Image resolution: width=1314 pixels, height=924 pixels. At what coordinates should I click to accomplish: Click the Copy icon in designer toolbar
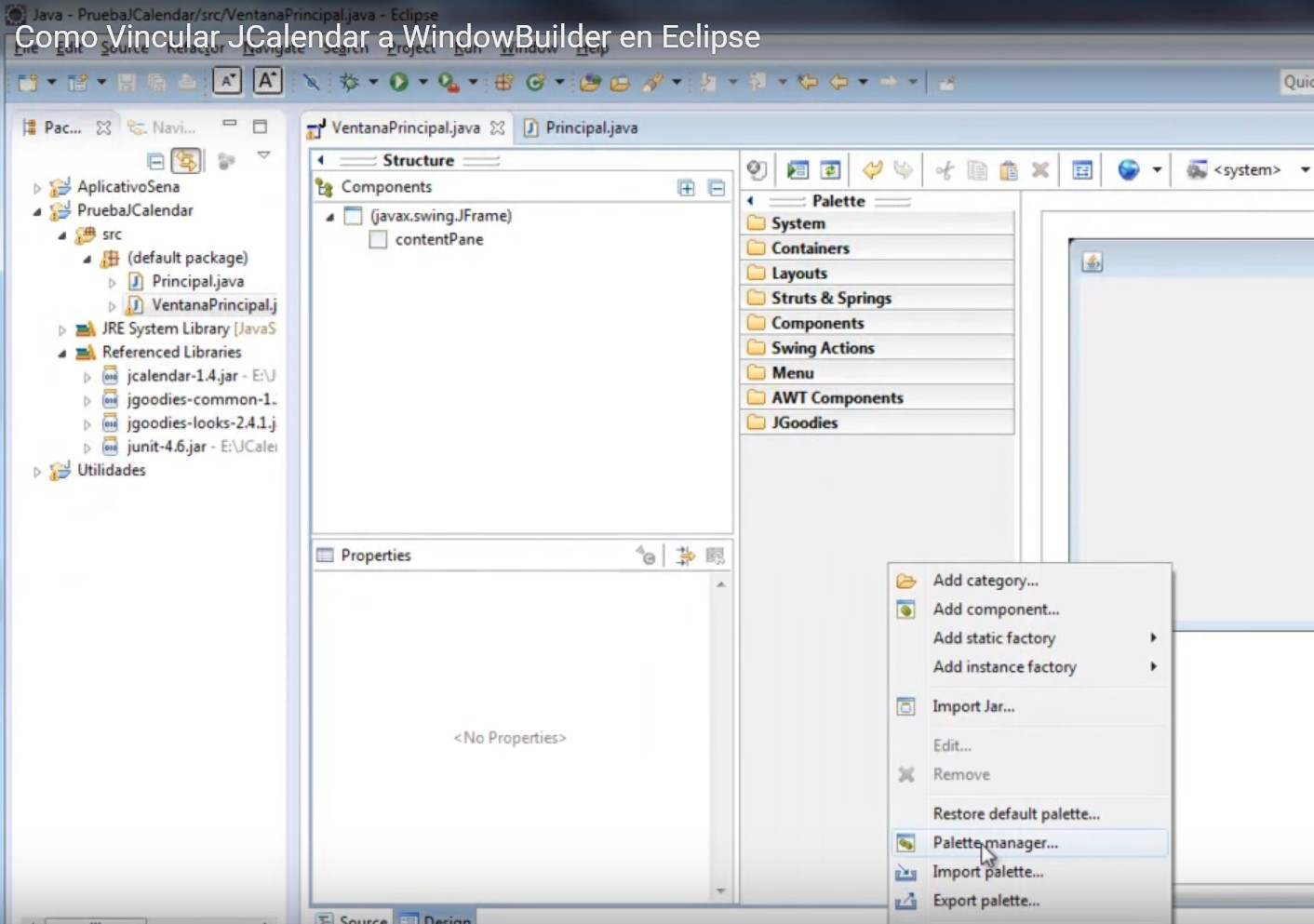click(976, 169)
